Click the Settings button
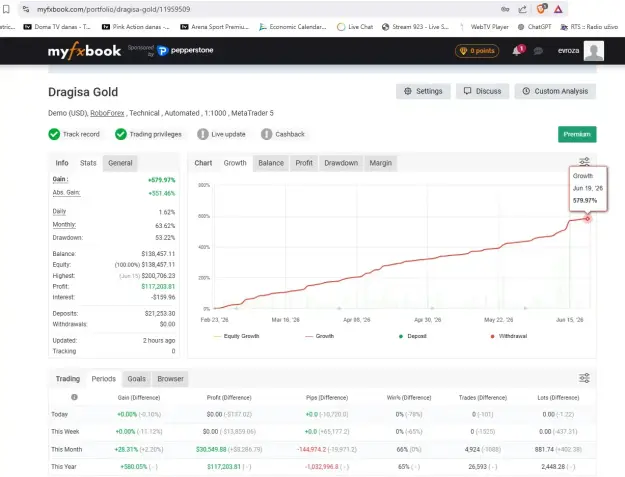625x477 pixels. 423,91
